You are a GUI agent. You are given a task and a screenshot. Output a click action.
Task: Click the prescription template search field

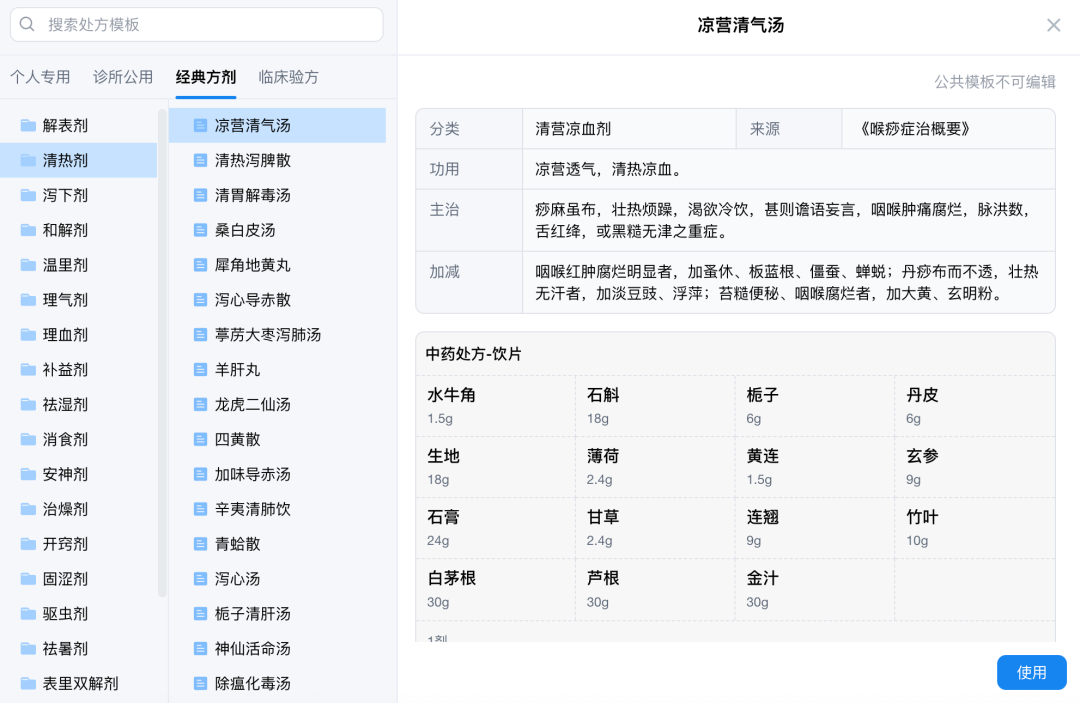[200, 24]
